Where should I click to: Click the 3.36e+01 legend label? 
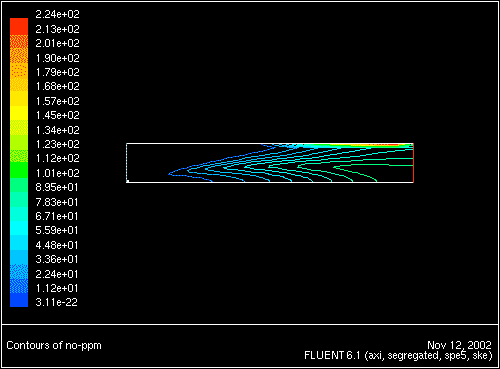click(57, 259)
